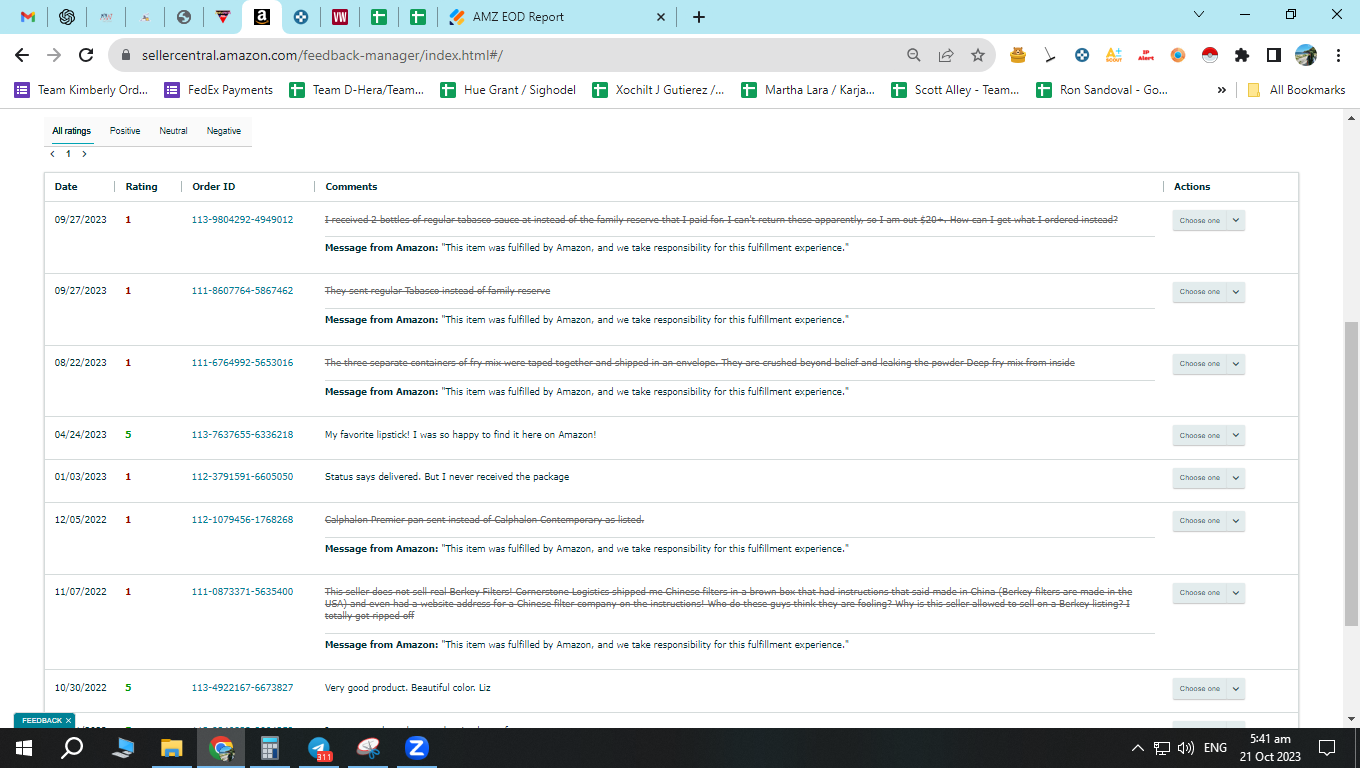Open order 111-6764992-5653016
The width and height of the screenshot is (1360, 768).
coord(242,363)
